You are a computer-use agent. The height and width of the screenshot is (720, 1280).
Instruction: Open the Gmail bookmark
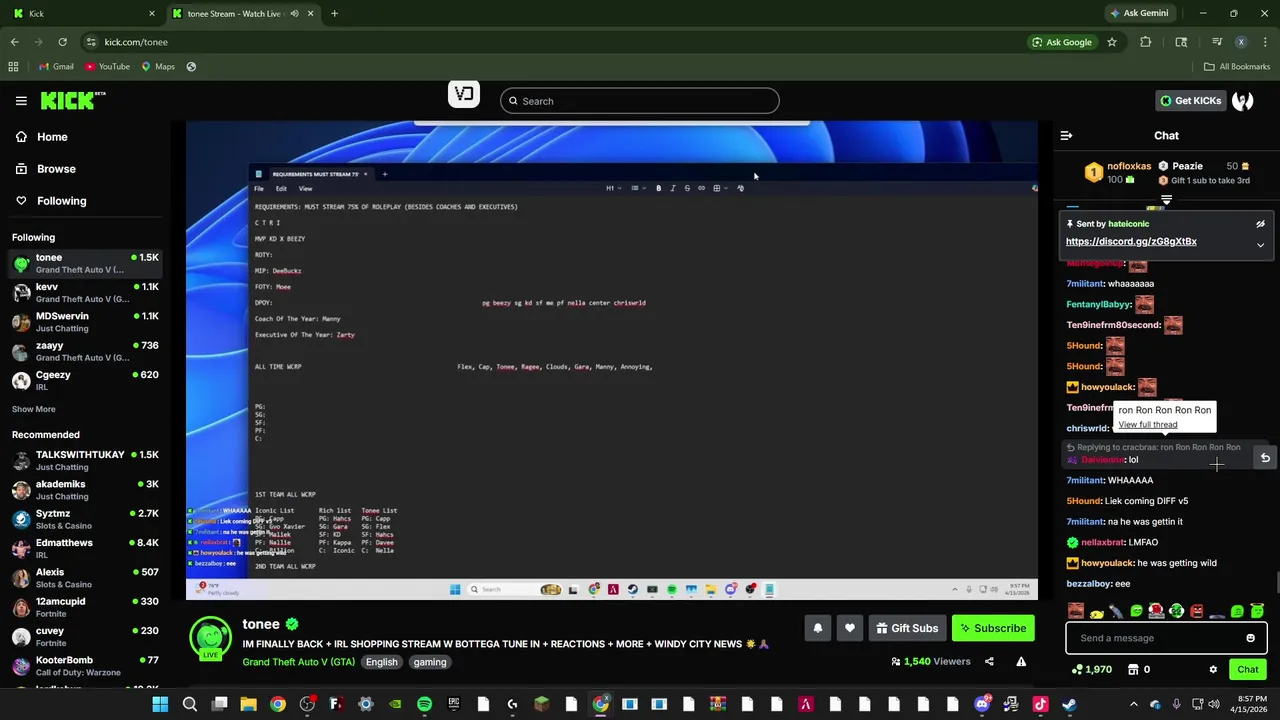click(x=56, y=66)
